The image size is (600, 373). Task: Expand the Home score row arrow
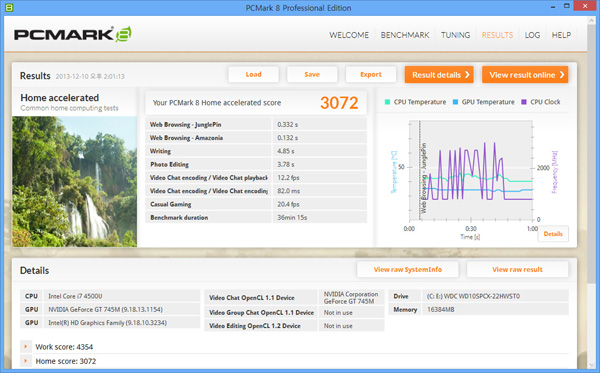[26, 361]
